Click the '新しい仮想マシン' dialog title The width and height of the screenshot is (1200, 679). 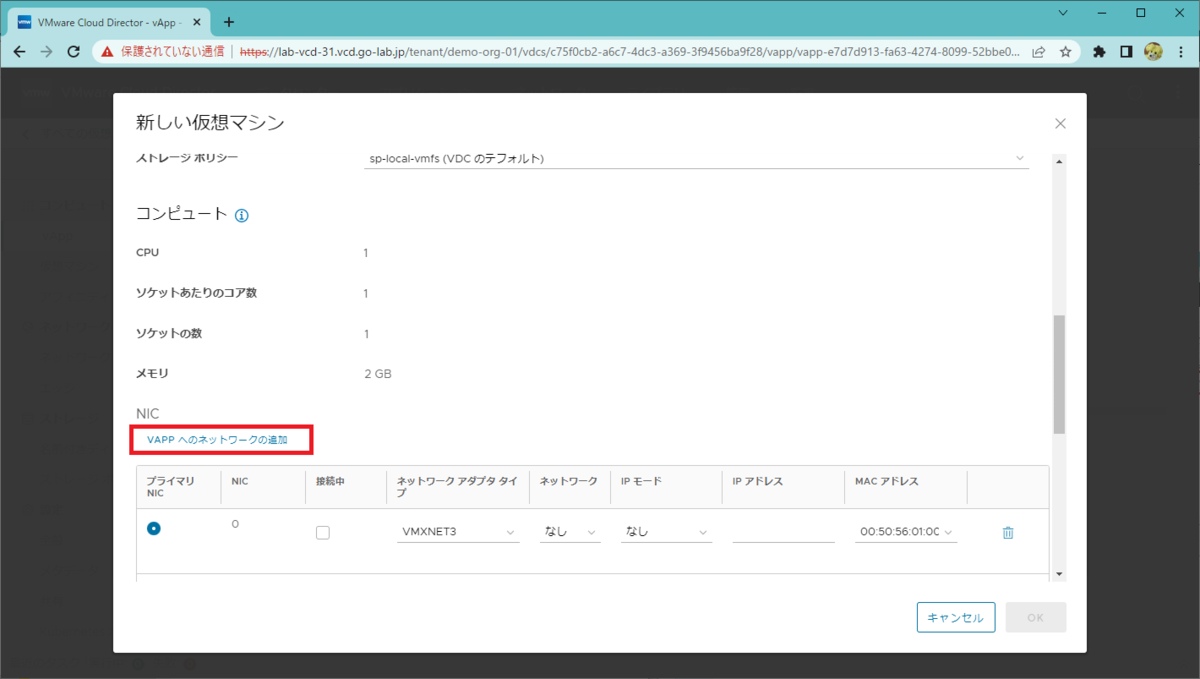tap(210, 123)
